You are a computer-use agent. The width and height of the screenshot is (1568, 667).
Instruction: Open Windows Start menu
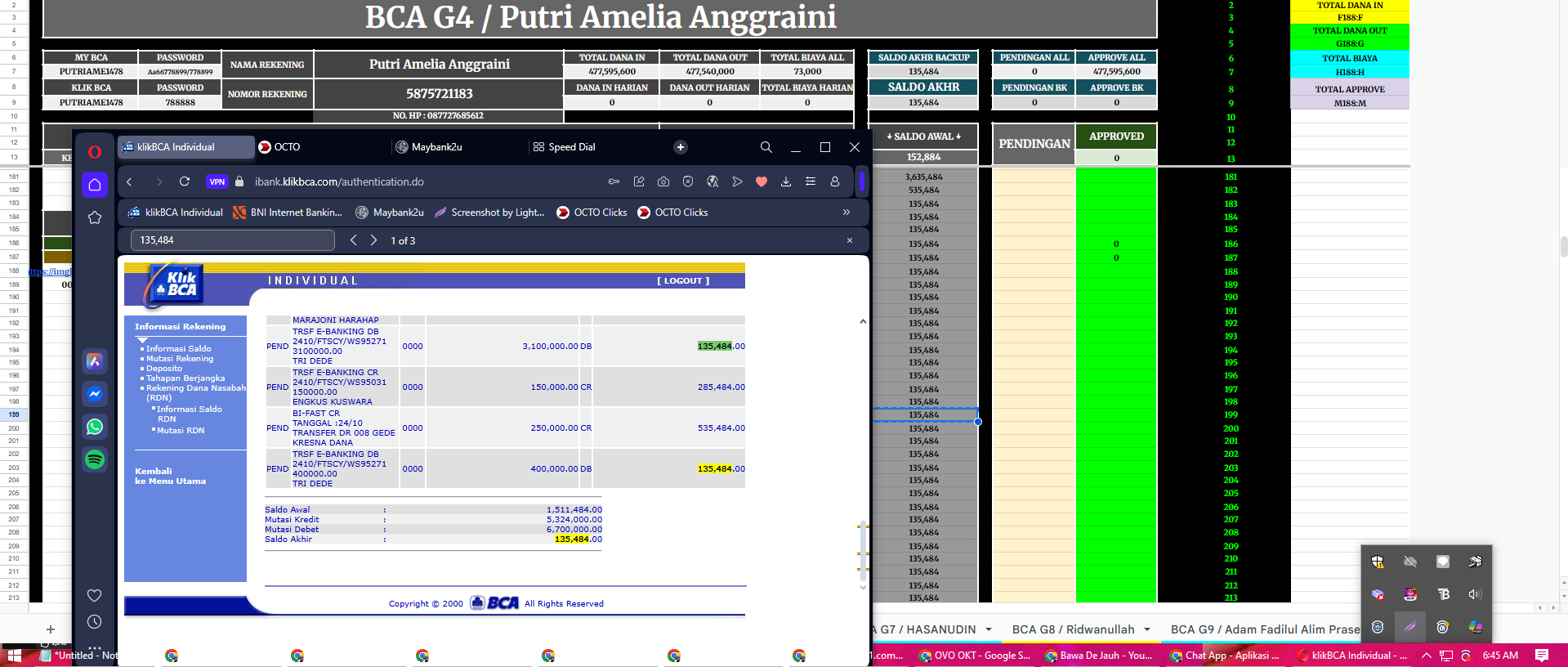tap(14, 656)
